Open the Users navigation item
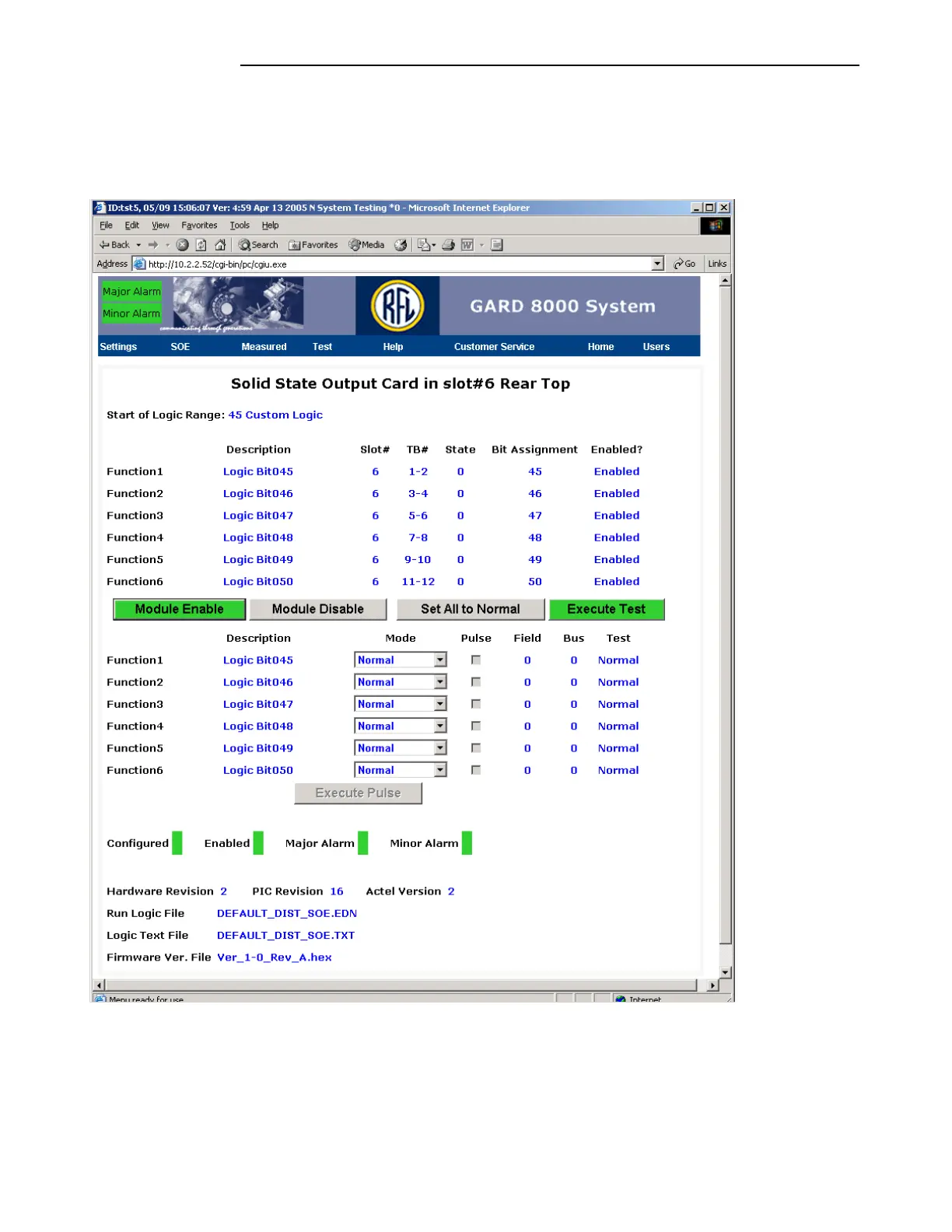The image size is (952, 1232). (x=656, y=347)
